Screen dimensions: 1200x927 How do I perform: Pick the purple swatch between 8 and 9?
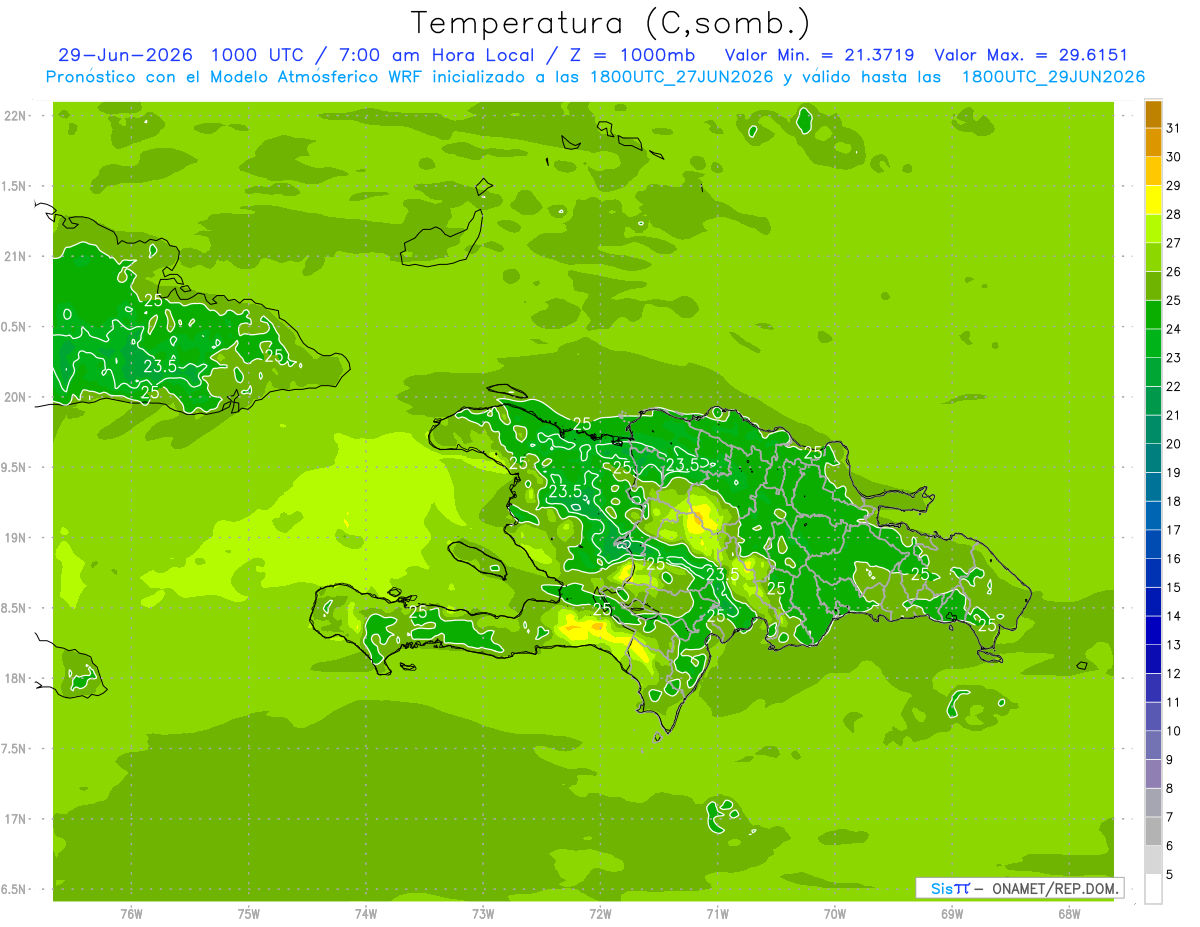pos(1153,774)
